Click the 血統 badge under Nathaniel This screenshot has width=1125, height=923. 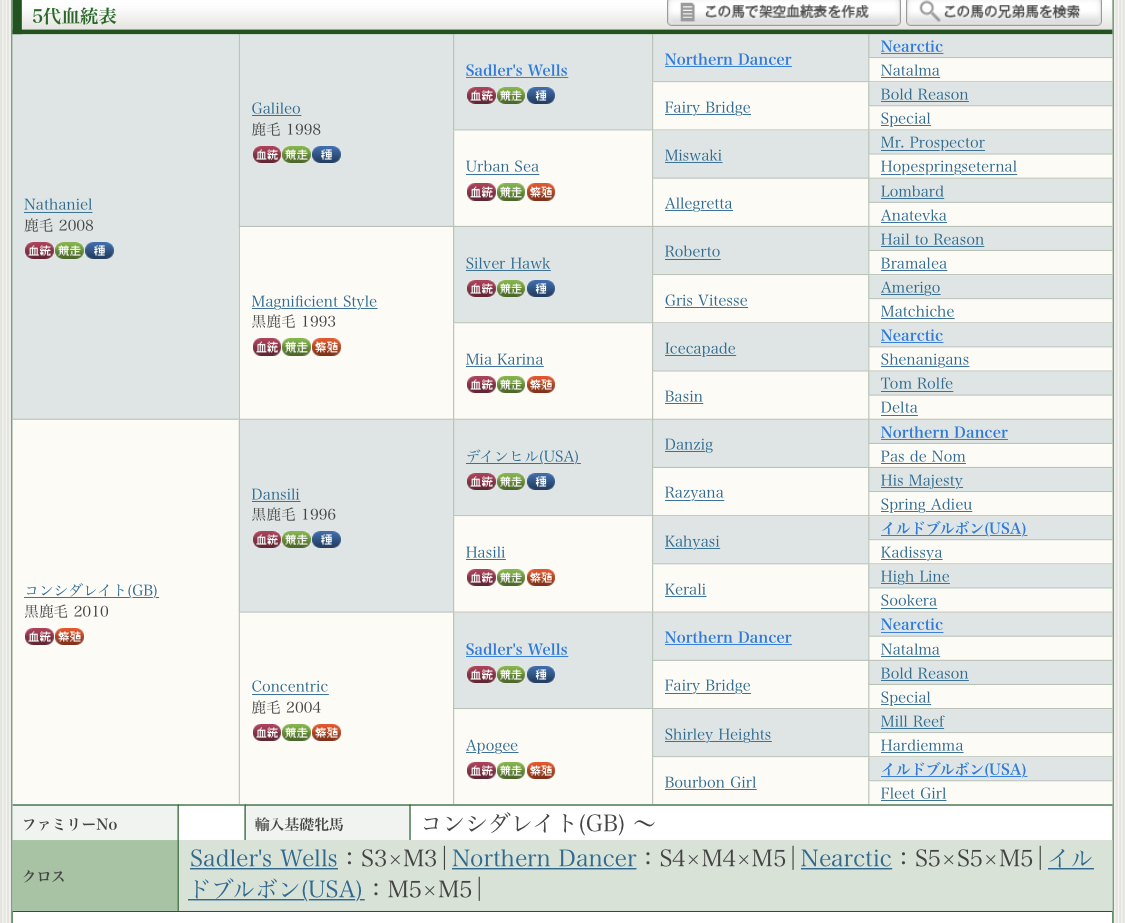coord(40,250)
